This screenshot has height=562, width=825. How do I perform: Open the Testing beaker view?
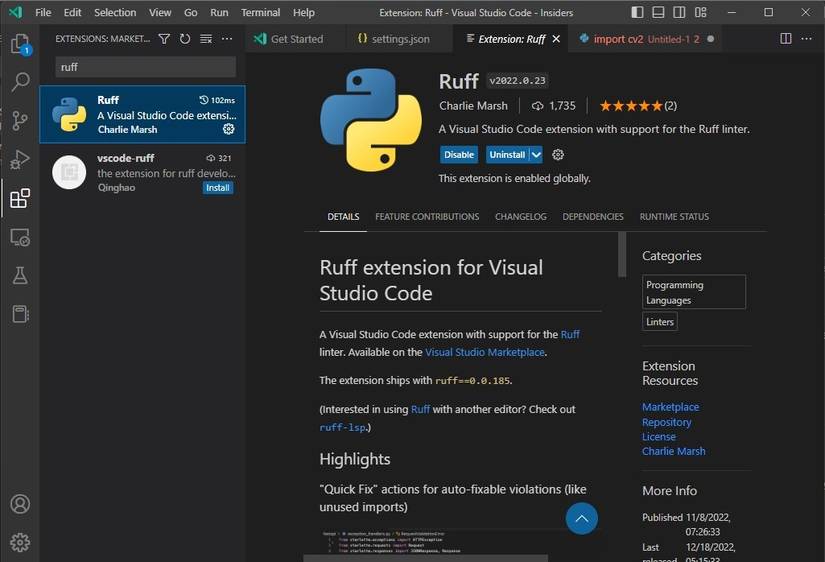pyautogui.click(x=20, y=275)
